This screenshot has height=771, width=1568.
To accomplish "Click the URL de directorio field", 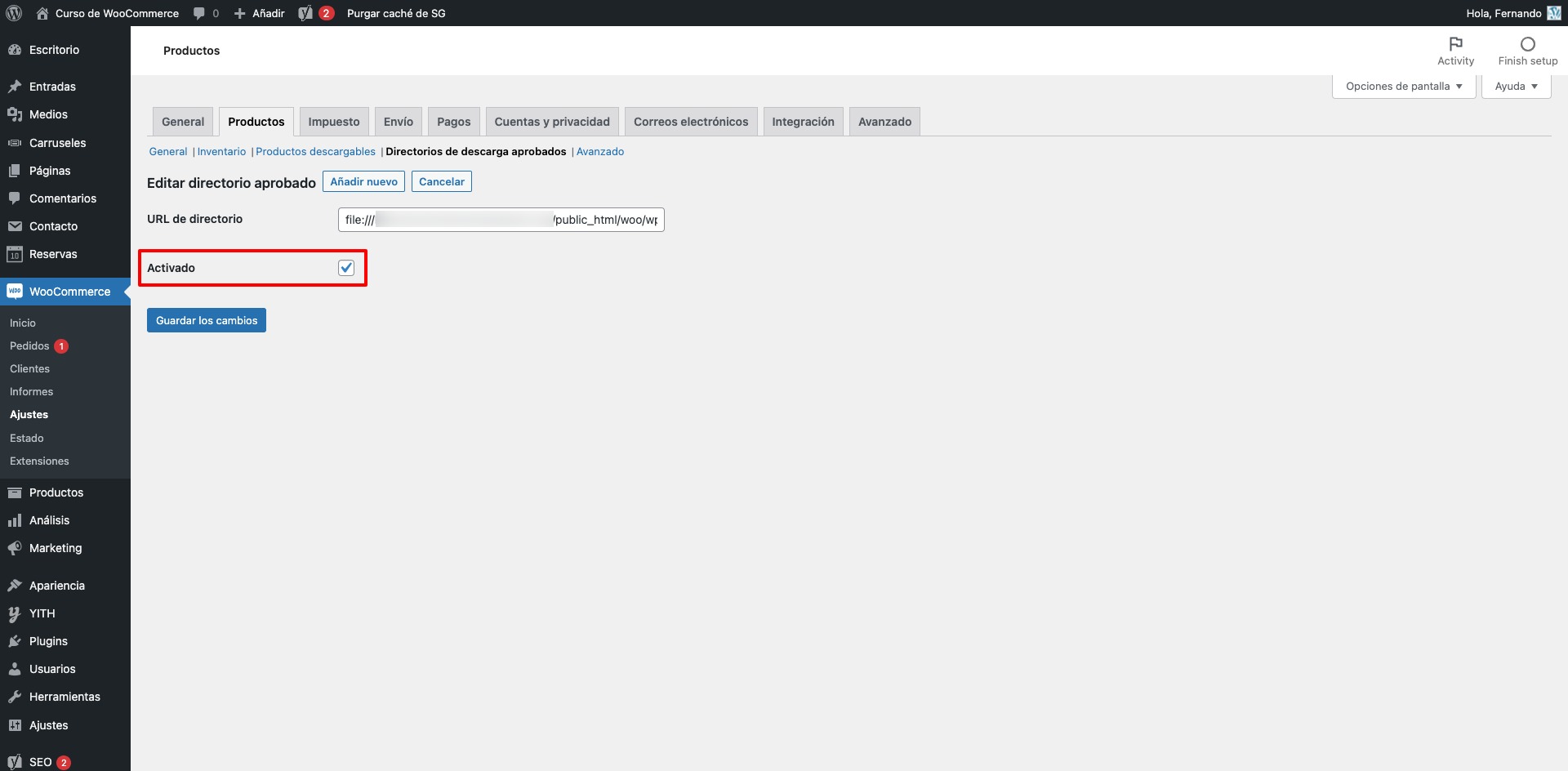I will click(x=501, y=220).
